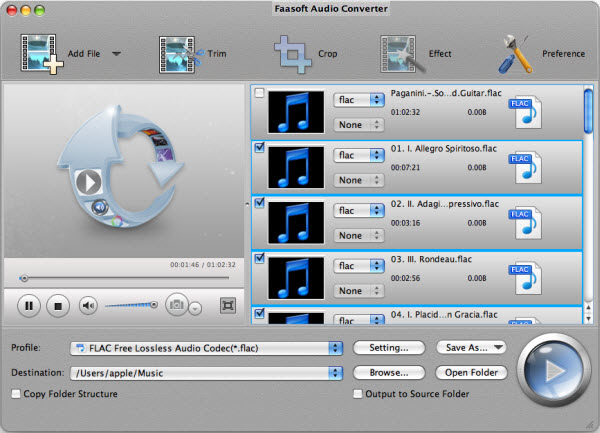
Task: Click the Crop toolbar label
Action: [x=328, y=54]
